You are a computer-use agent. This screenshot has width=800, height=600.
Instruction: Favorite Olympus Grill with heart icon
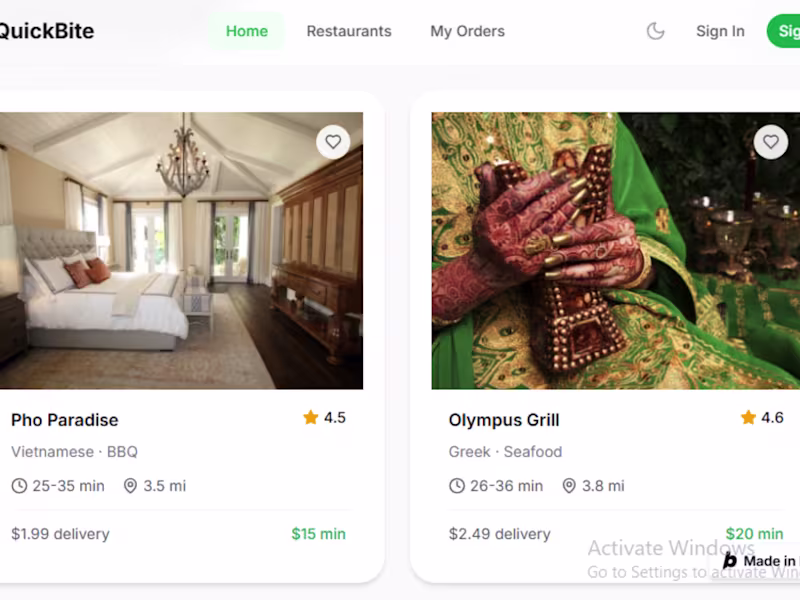coord(770,142)
